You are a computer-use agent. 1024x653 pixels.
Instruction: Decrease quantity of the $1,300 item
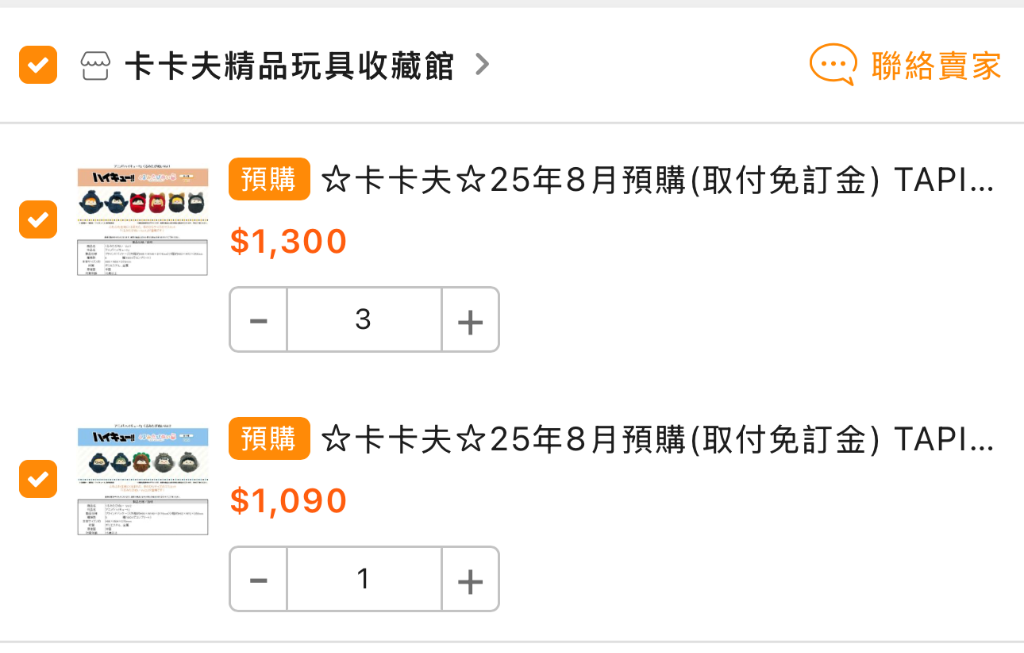click(259, 320)
